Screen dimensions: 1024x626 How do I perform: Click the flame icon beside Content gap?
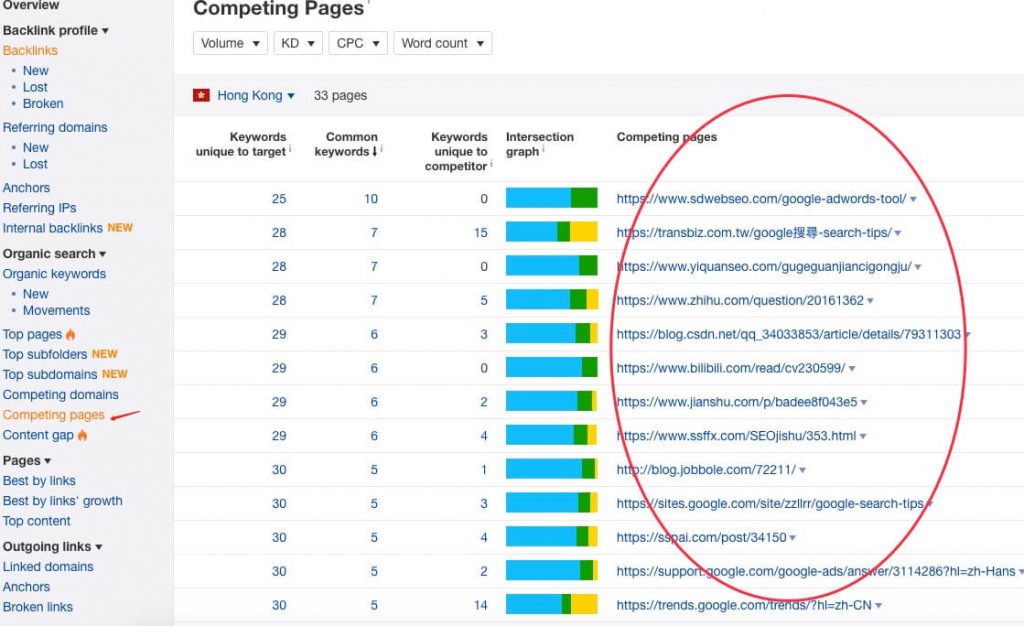[82, 435]
